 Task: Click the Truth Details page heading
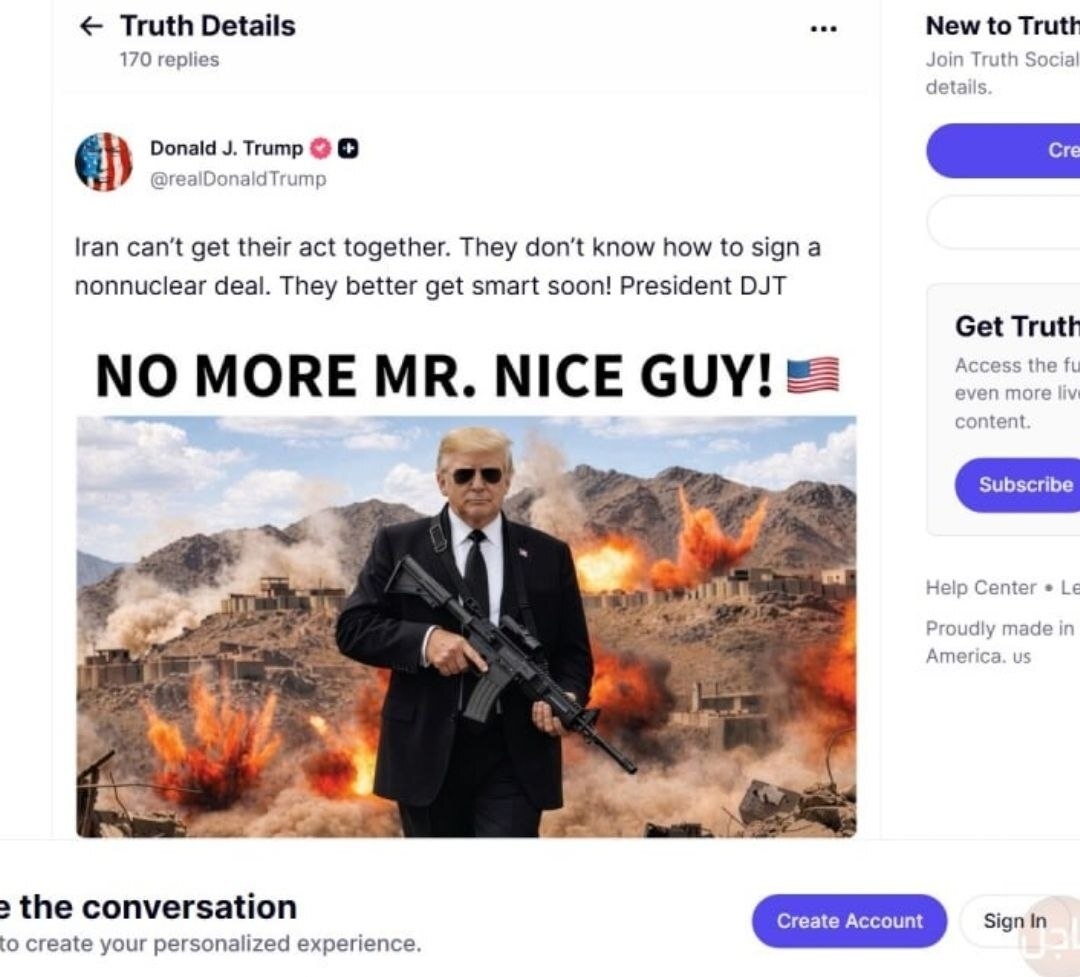tap(208, 26)
